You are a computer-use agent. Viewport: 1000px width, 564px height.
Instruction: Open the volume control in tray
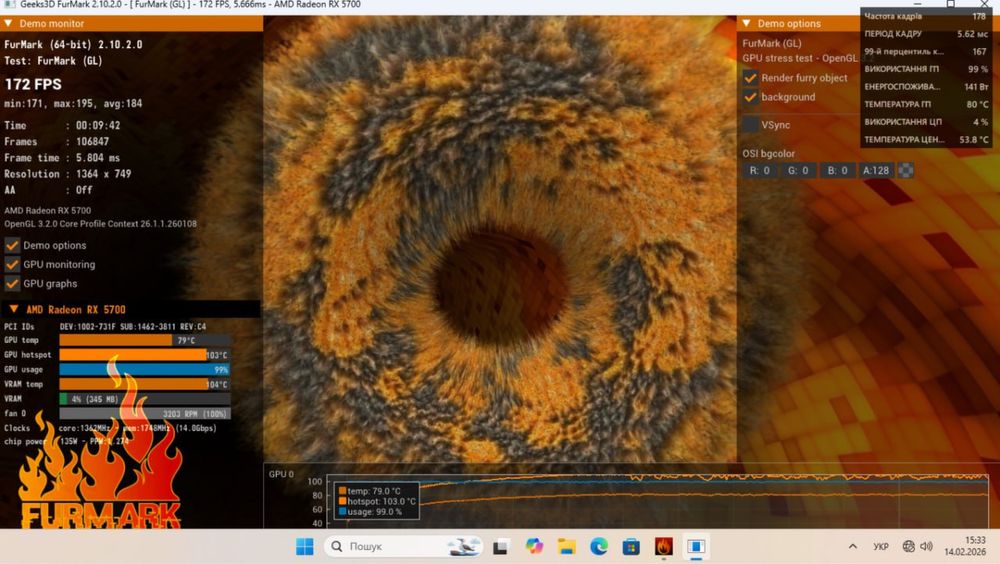[x=927, y=547]
